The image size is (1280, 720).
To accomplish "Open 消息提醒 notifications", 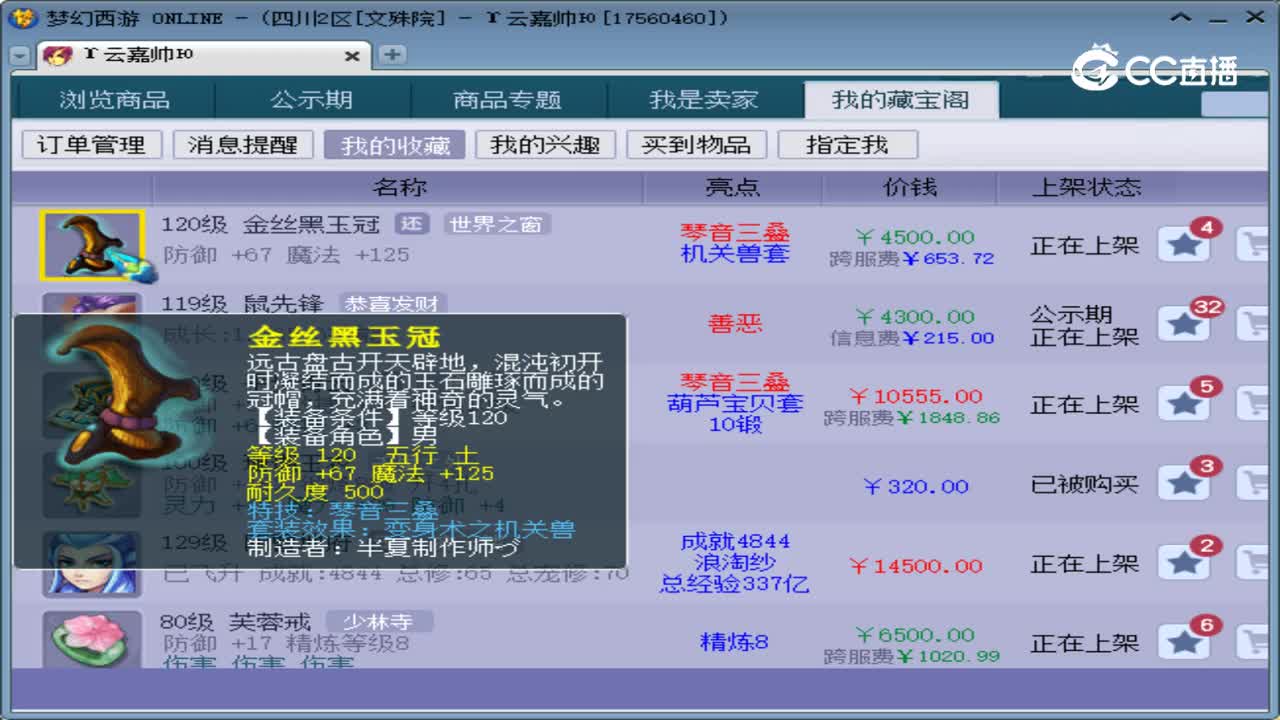I will click(243, 145).
